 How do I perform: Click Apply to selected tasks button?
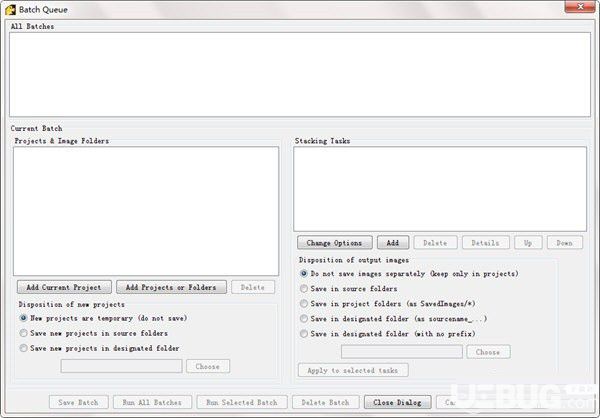(353, 370)
